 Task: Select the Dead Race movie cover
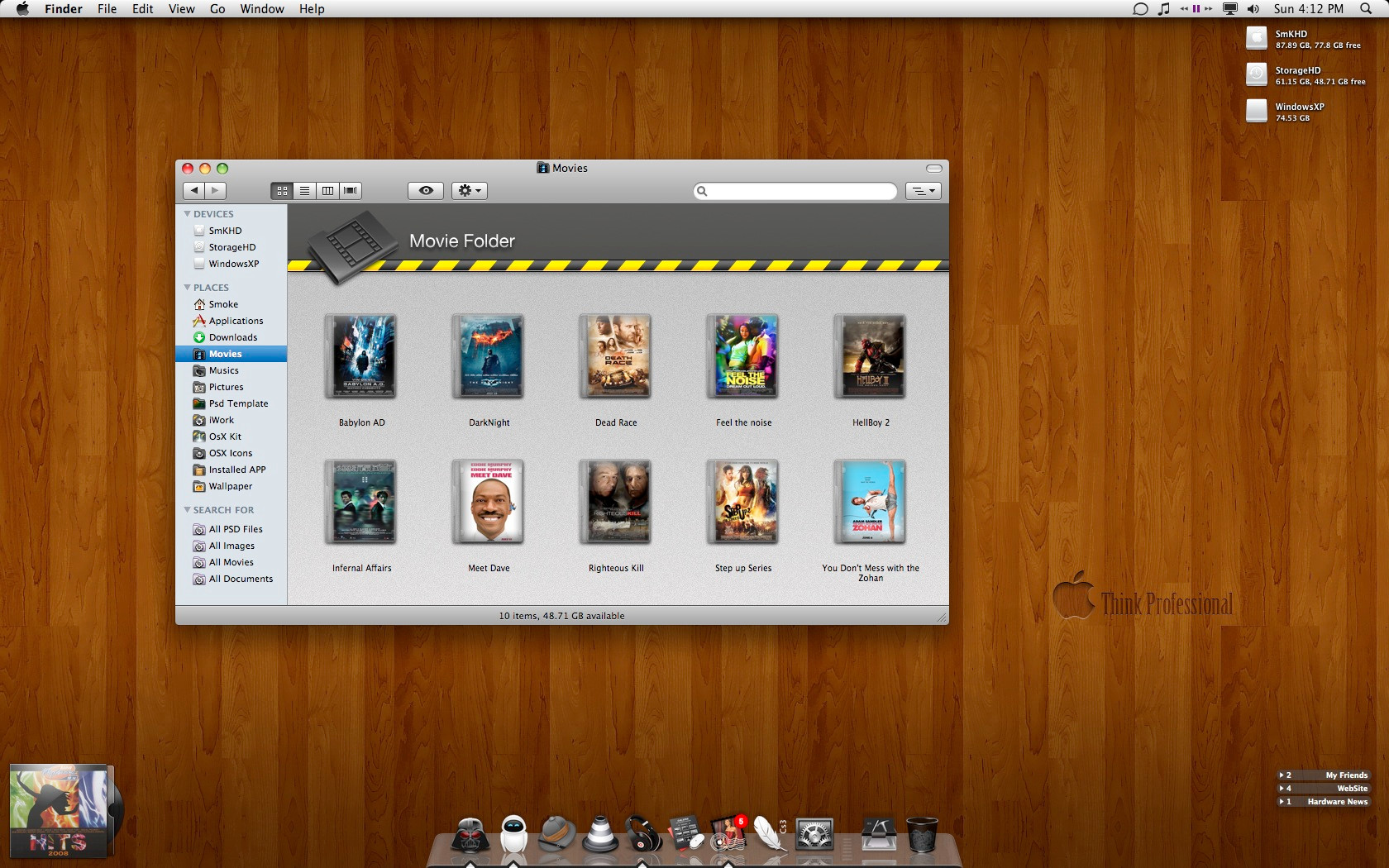tap(616, 356)
